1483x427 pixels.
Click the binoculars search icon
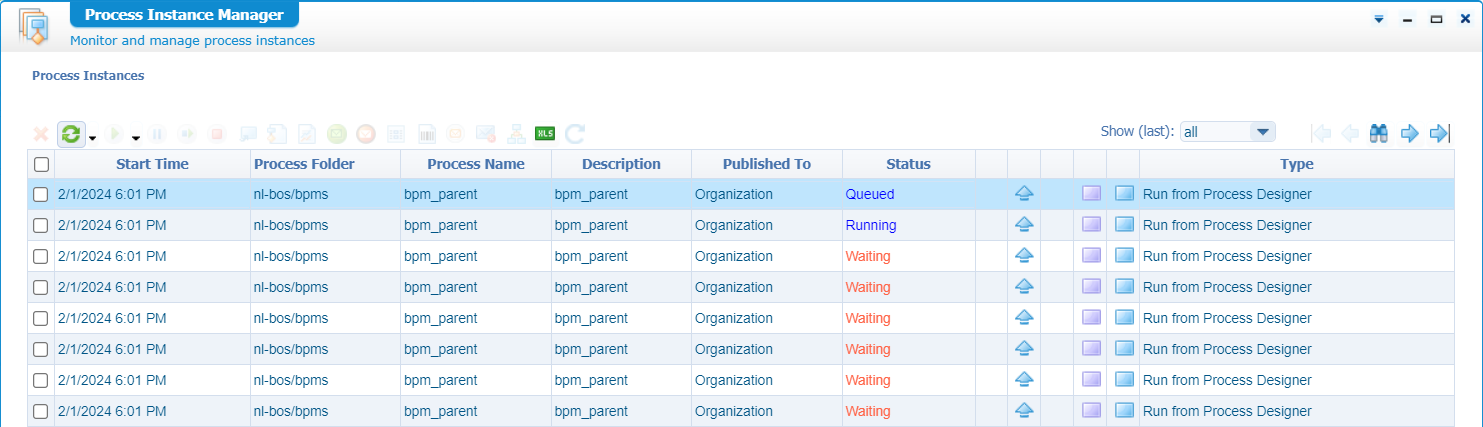(1379, 133)
